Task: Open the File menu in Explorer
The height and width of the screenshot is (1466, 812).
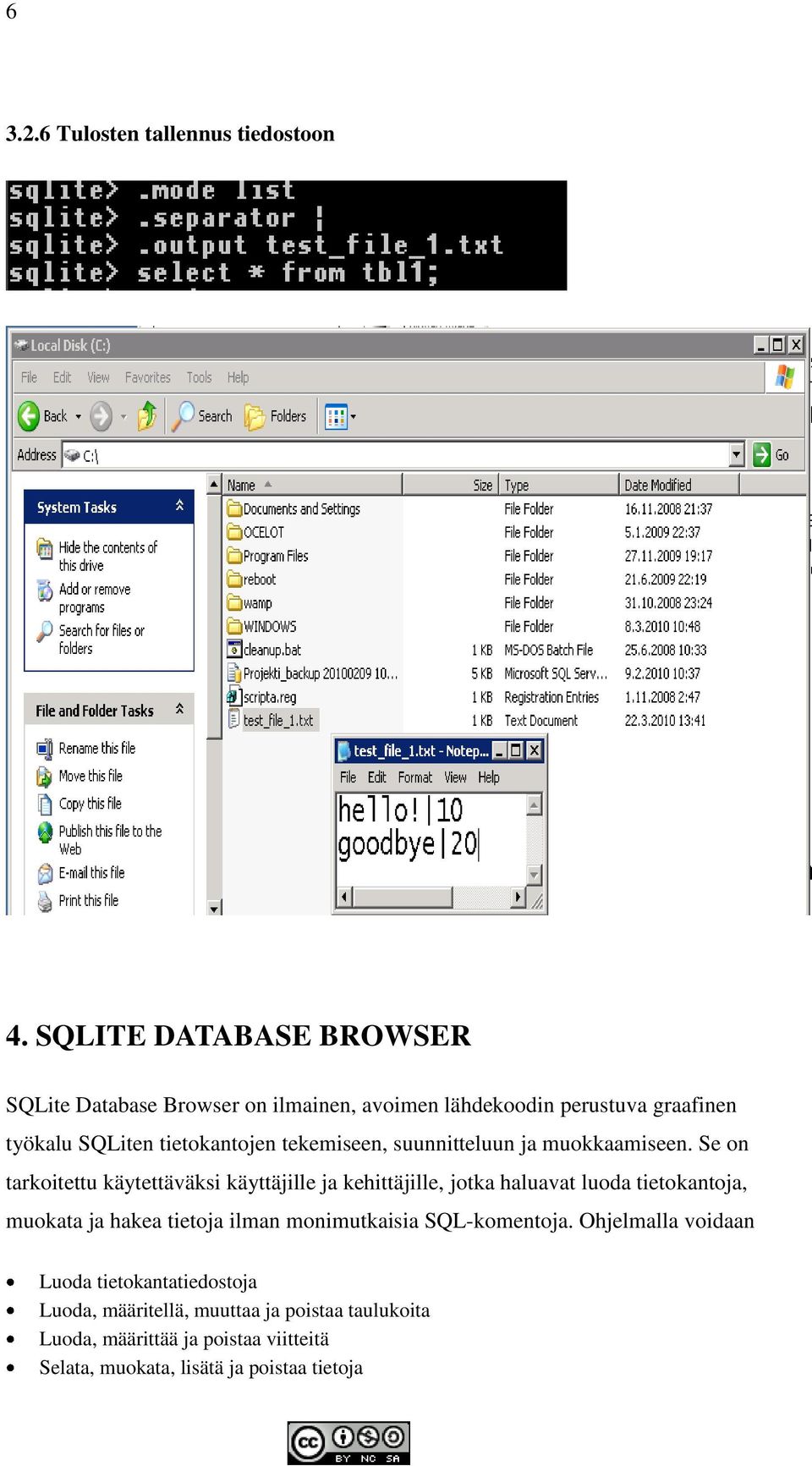Action: (29, 377)
